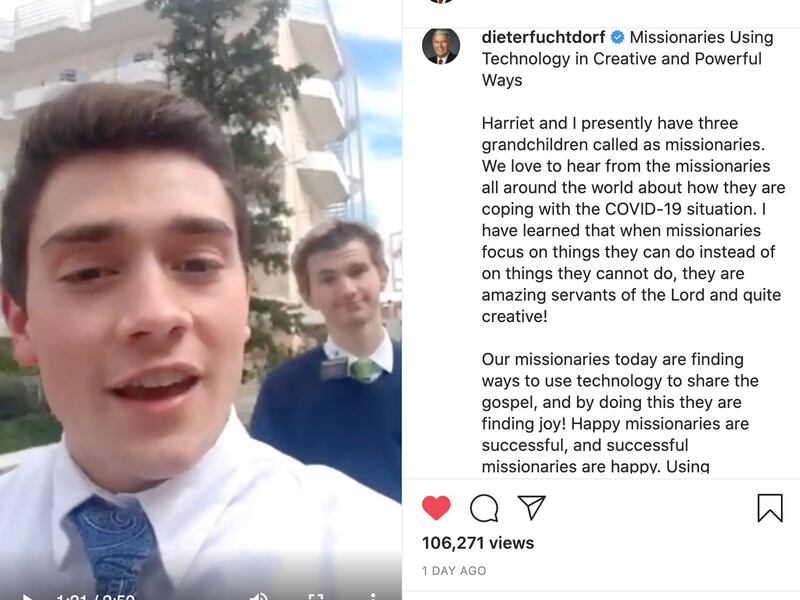Save the post with the bookmark icon

(x=770, y=508)
